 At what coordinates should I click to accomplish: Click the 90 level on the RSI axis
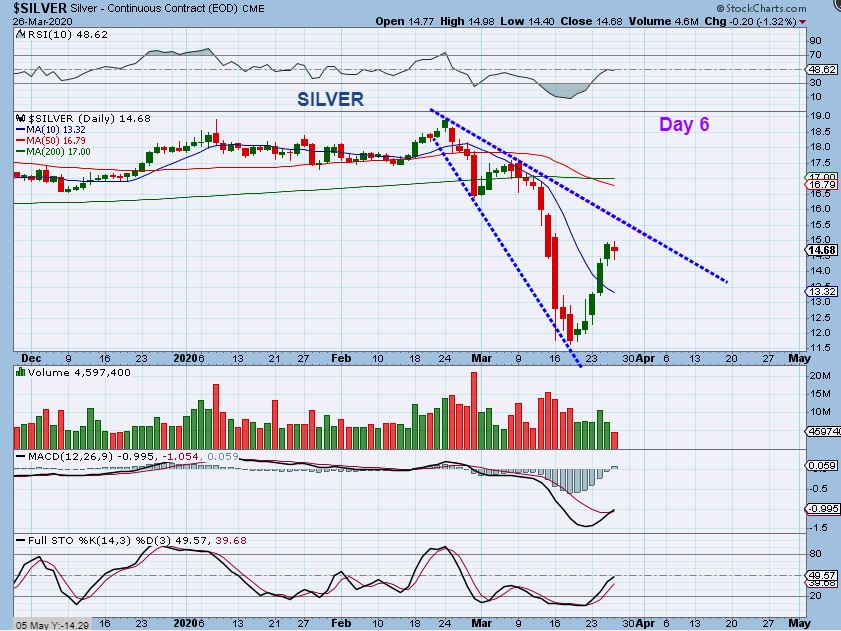[x=816, y=41]
